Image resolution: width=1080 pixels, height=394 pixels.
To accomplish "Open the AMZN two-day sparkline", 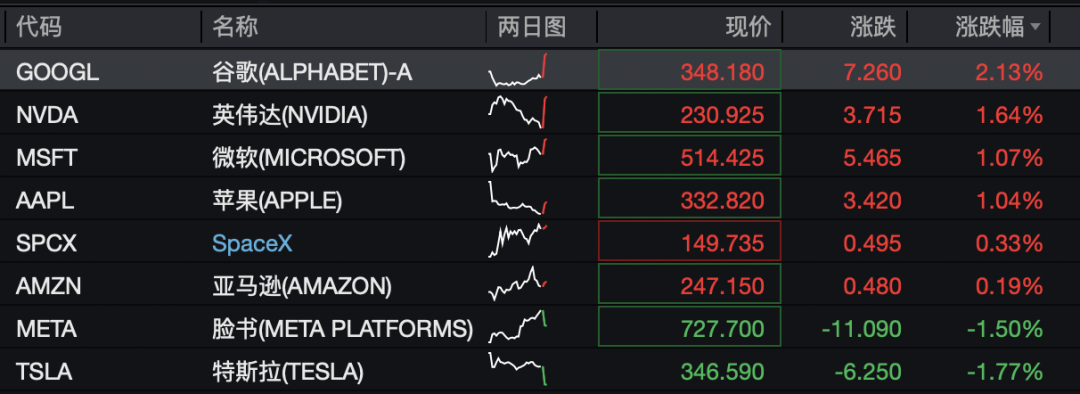I will [x=518, y=284].
